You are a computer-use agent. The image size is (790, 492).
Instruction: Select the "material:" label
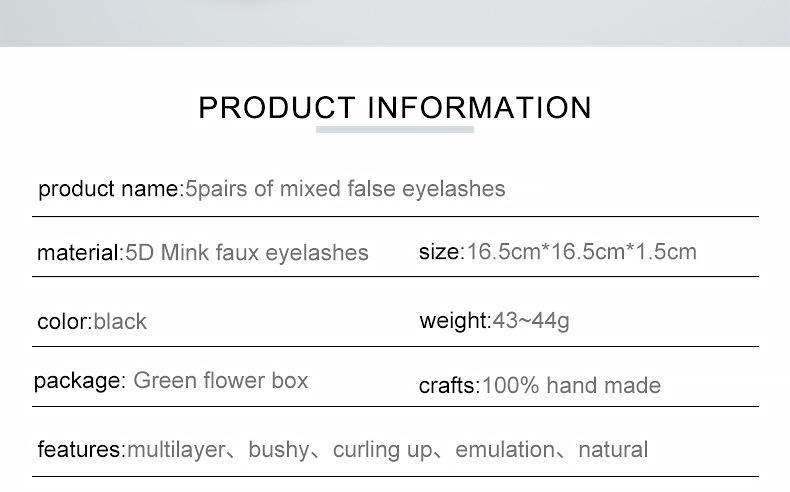(x=80, y=253)
